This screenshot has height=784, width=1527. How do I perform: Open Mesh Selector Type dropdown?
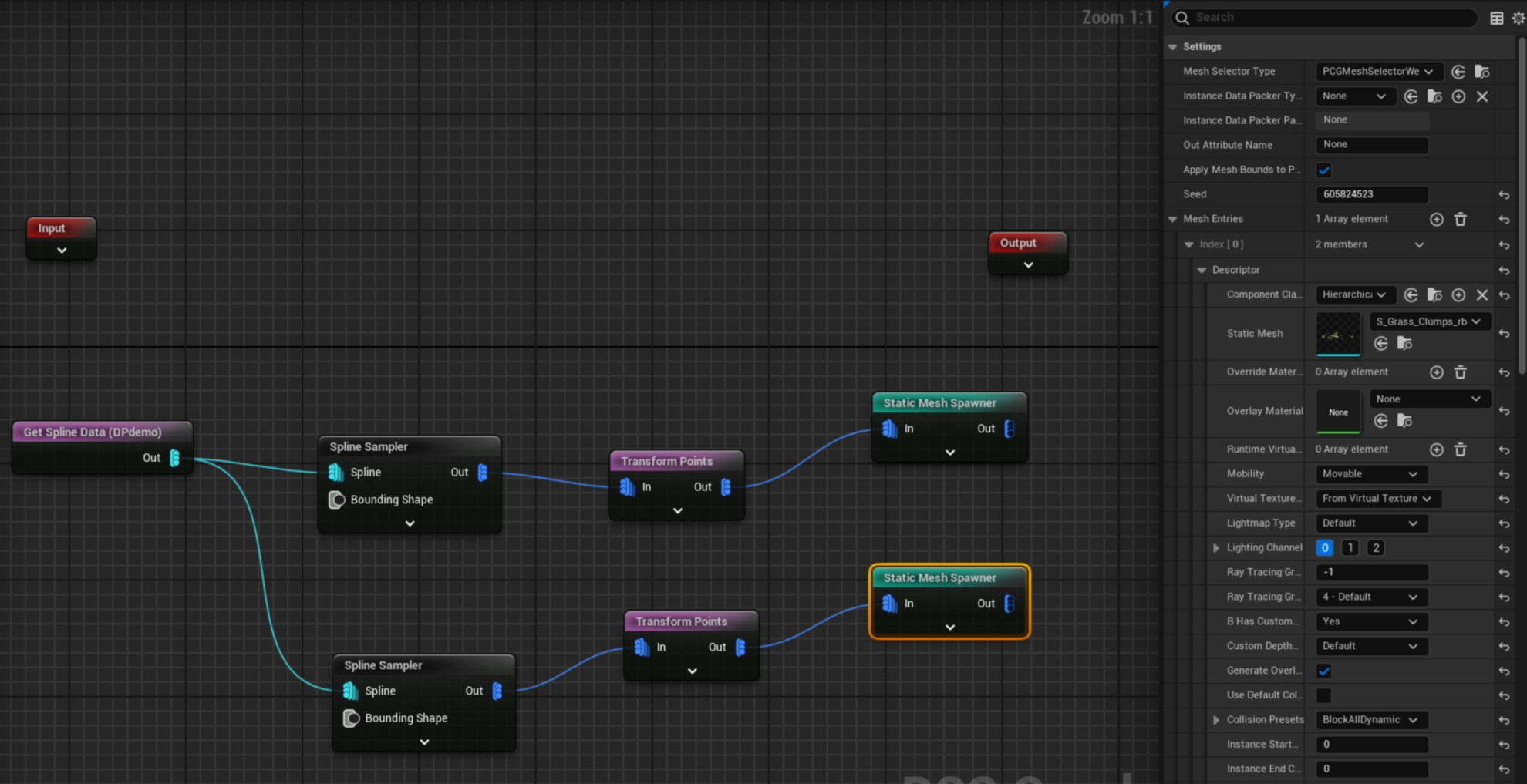pyautogui.click(x=1377, y=72)
